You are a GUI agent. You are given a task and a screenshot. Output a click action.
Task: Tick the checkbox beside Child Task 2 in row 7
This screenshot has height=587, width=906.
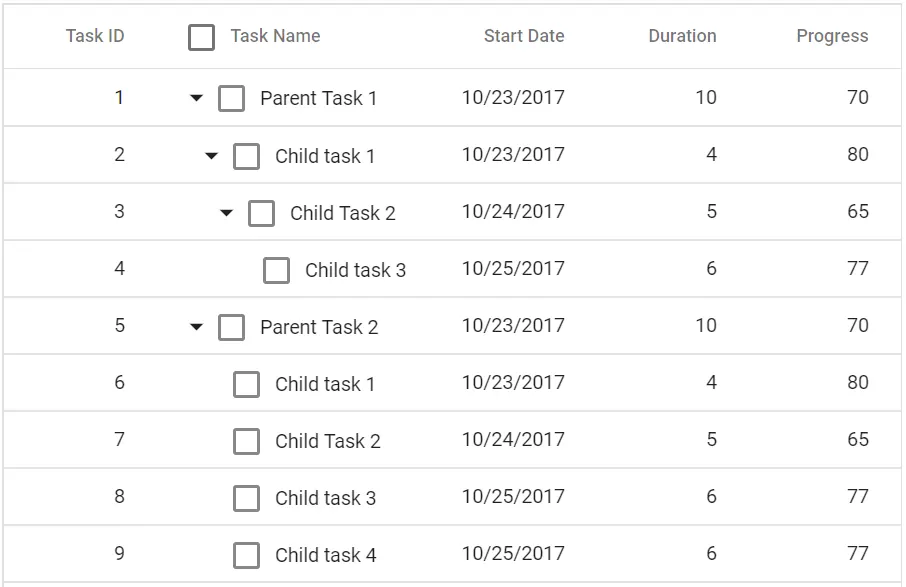click(246, 440)
